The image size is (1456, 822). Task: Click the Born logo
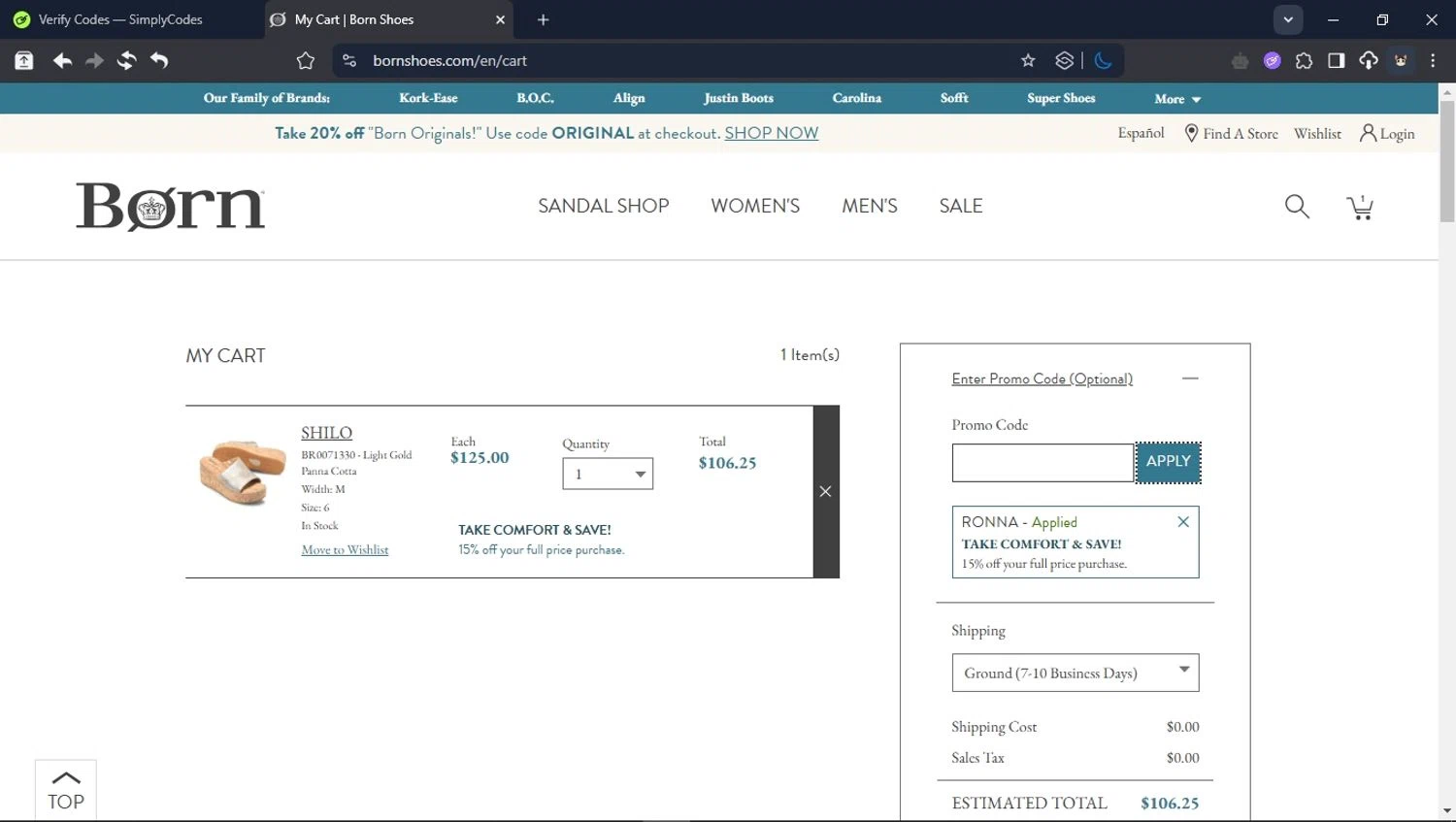point(171,207)
